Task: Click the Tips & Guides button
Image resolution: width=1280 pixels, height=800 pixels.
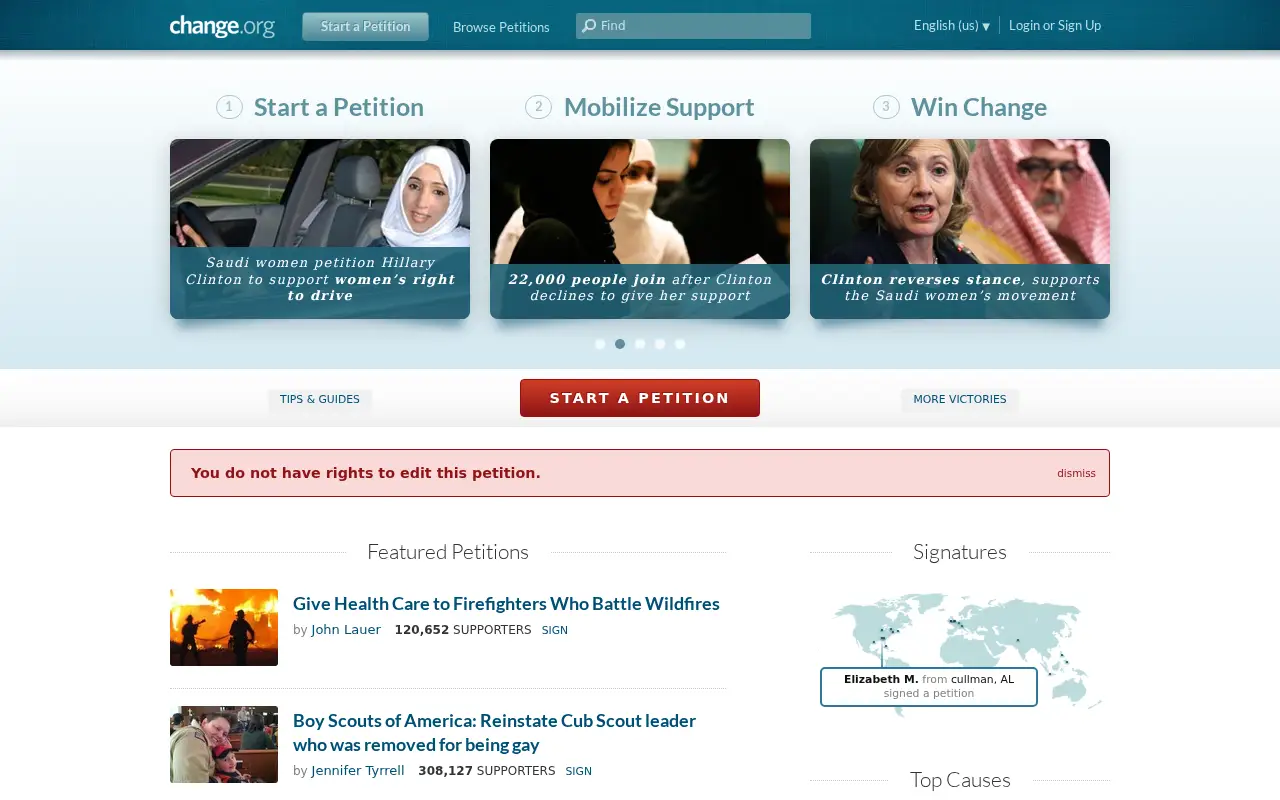Action: [320, 400]
